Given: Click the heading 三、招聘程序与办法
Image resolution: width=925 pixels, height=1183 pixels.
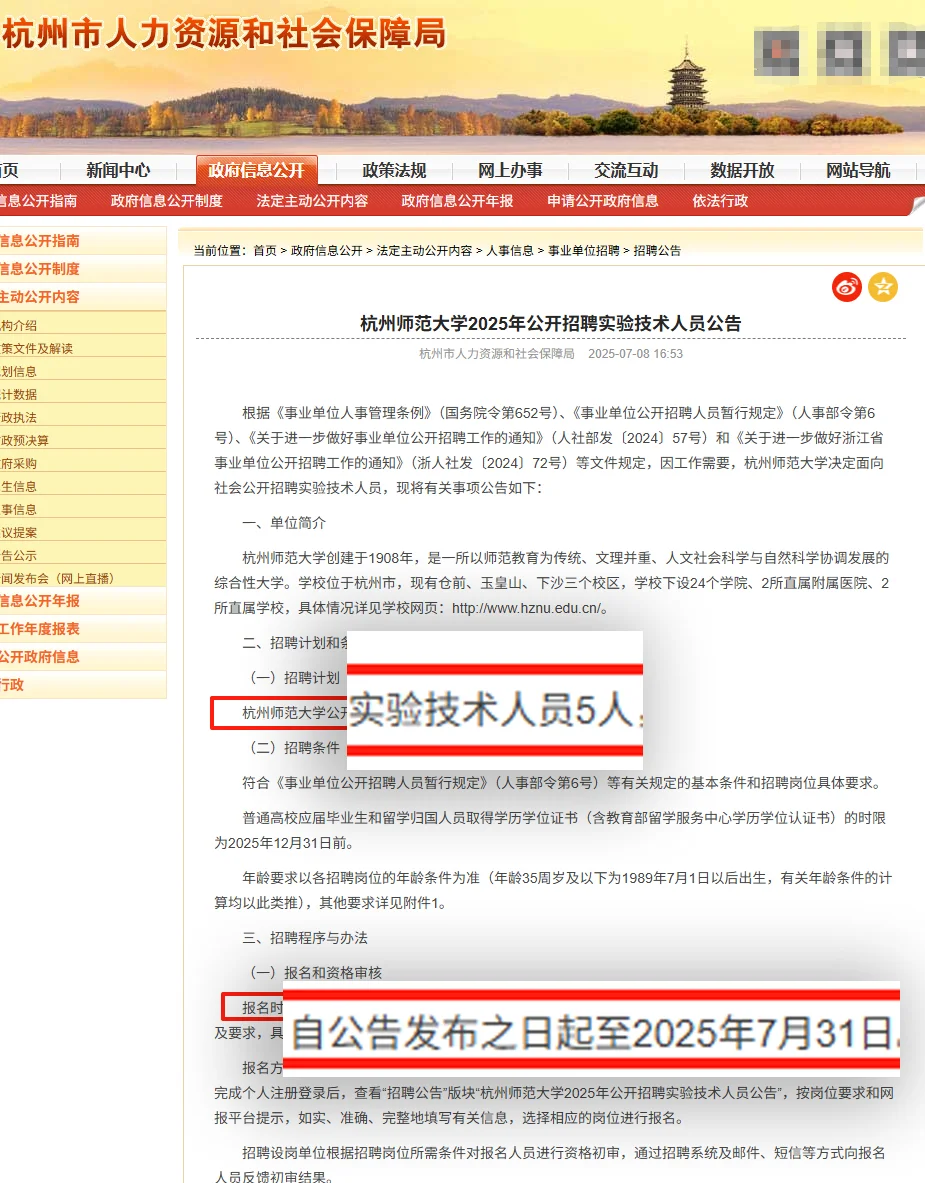Looking at the screenshot, I should point(305,938).
